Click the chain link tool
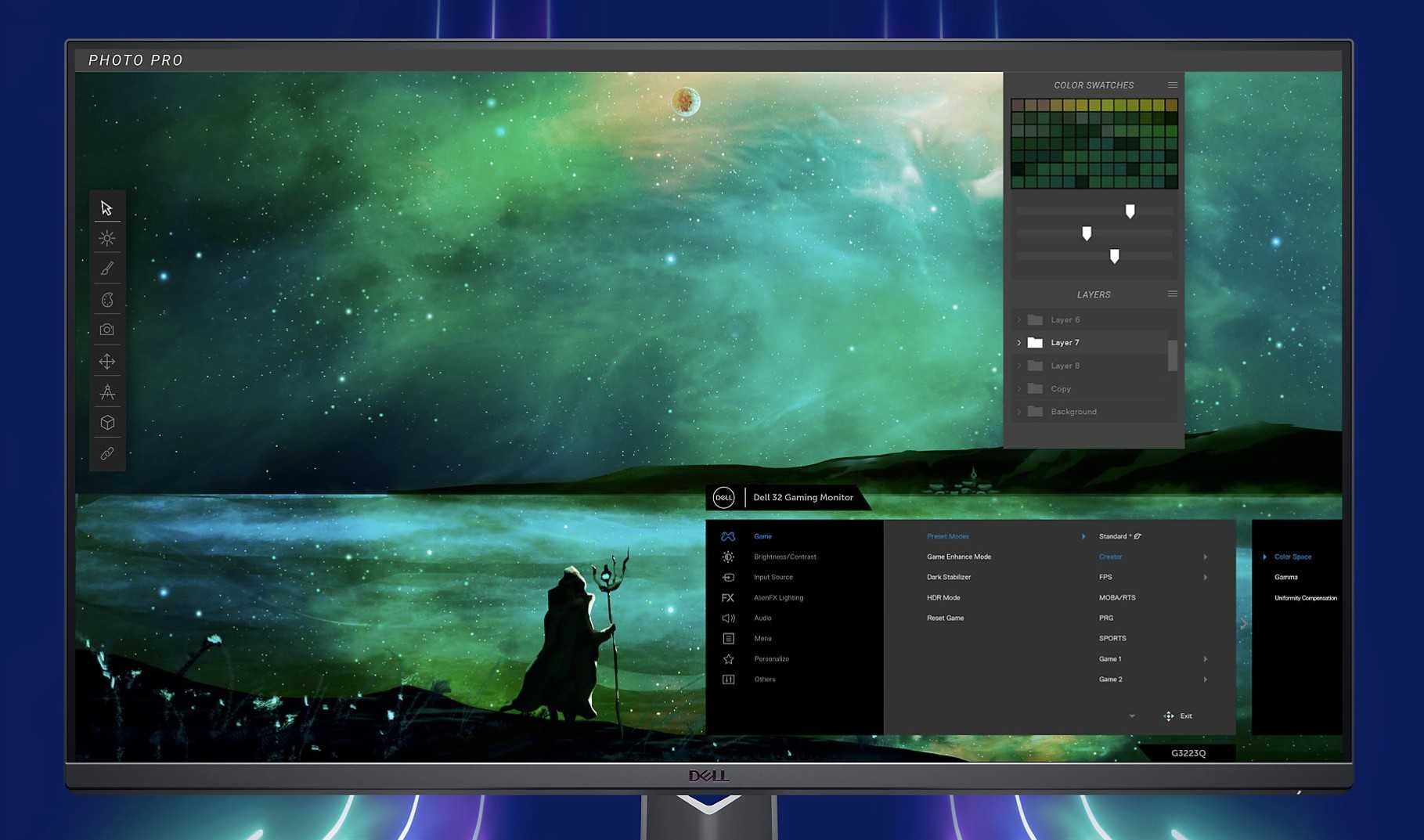The image size is (1424, 840). click(x=107, y=453)
